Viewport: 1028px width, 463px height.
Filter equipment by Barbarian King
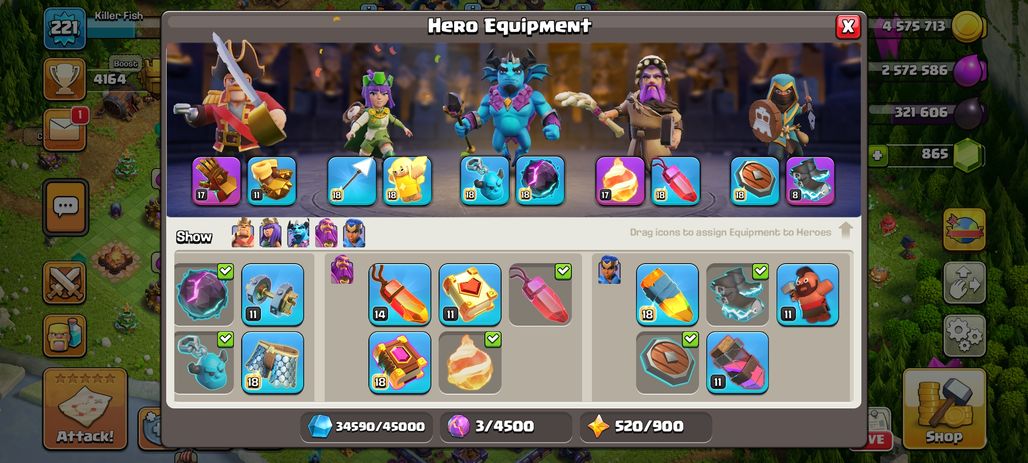tap(243, 233)
